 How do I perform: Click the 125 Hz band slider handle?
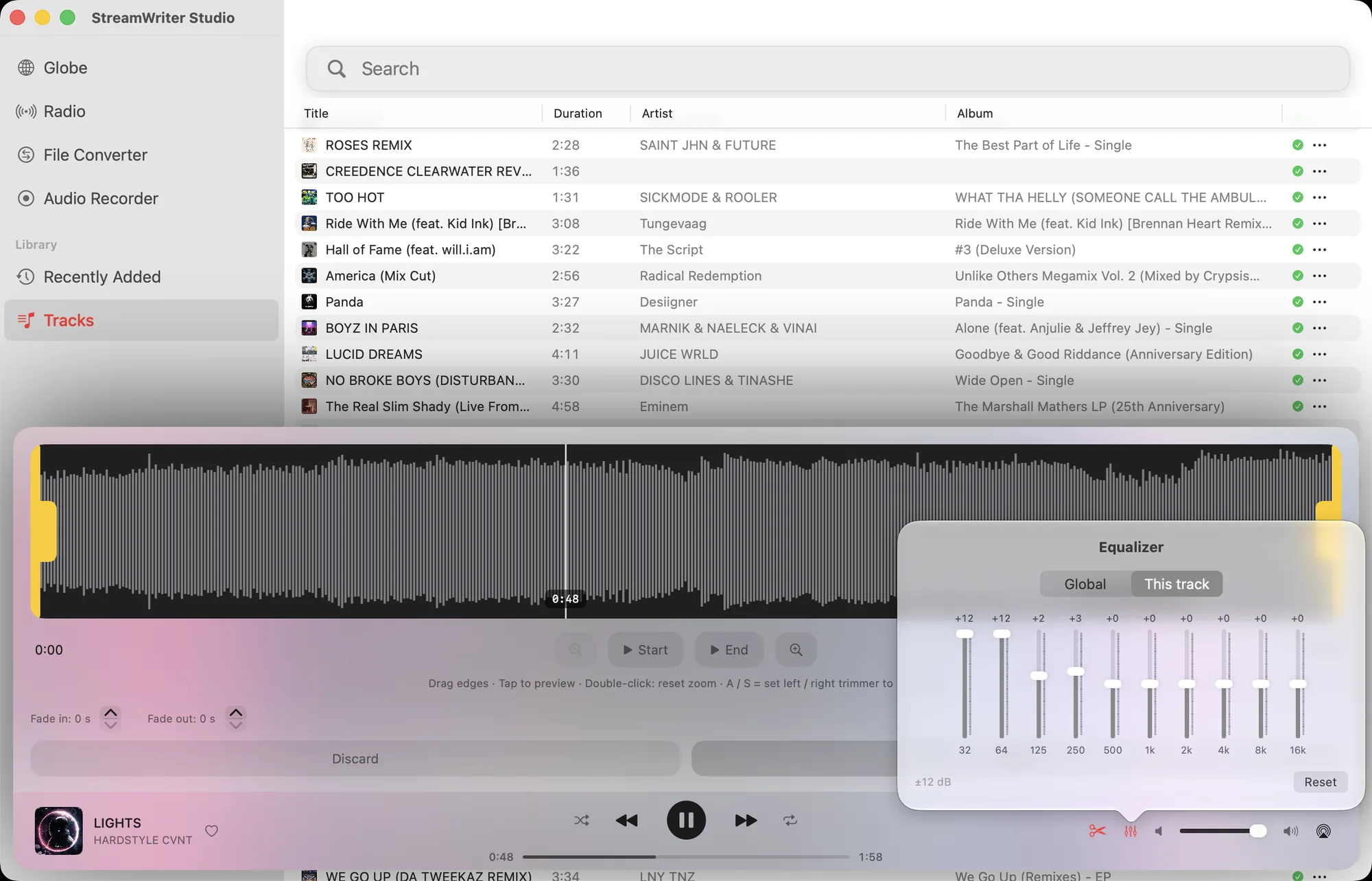click(1039, 676)
